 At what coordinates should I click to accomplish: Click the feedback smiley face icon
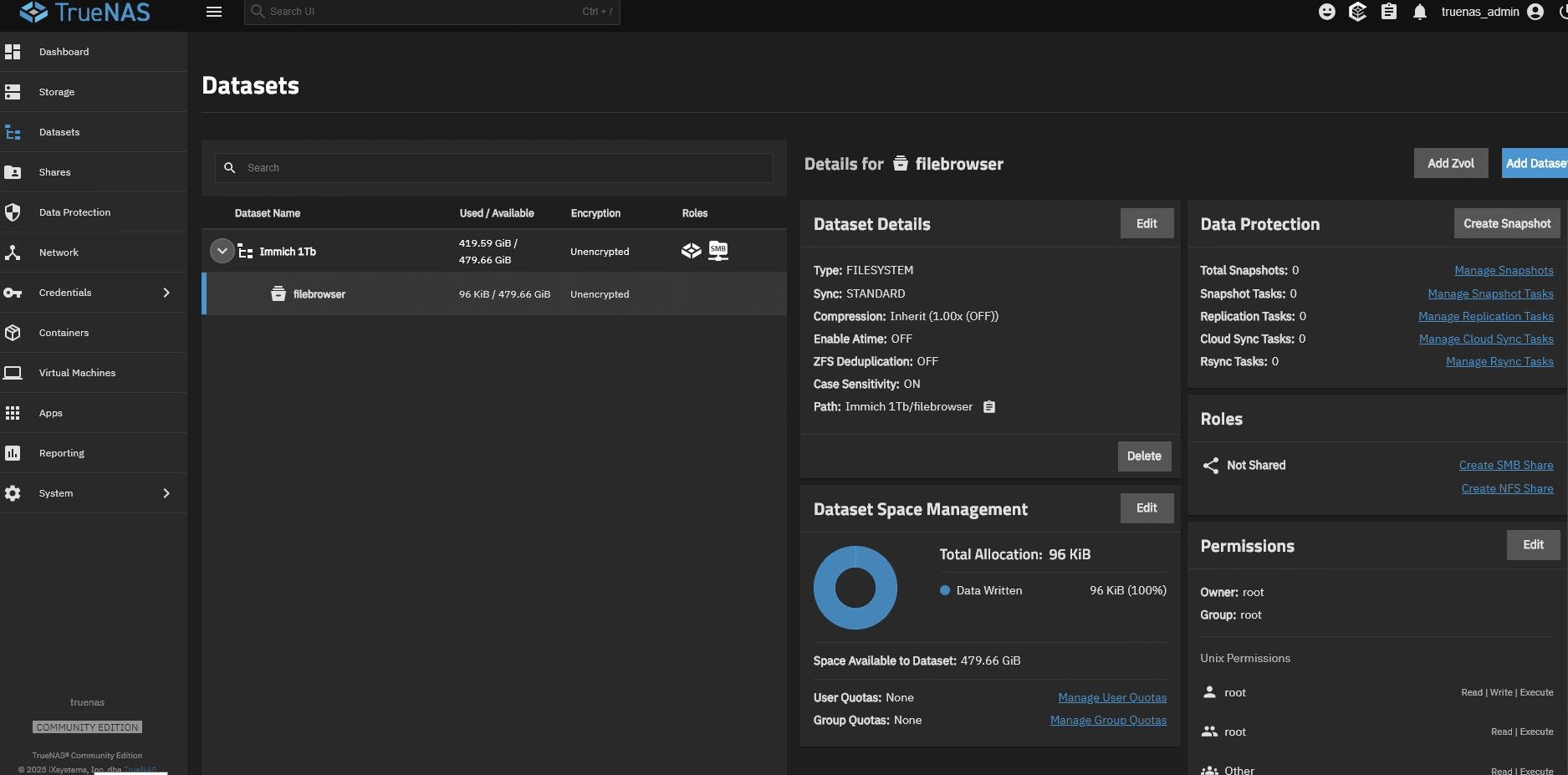point(1326,12)
